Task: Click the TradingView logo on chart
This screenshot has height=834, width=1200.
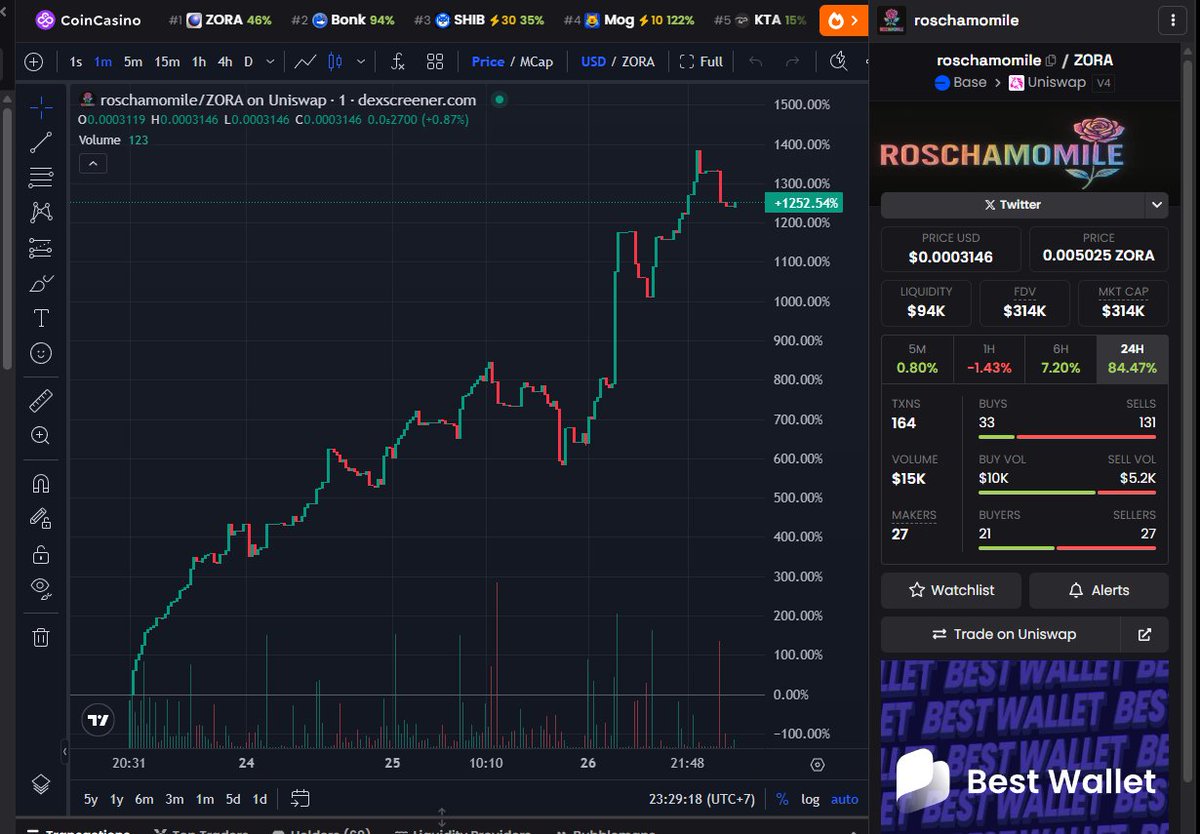Action: tap(97, 720)
